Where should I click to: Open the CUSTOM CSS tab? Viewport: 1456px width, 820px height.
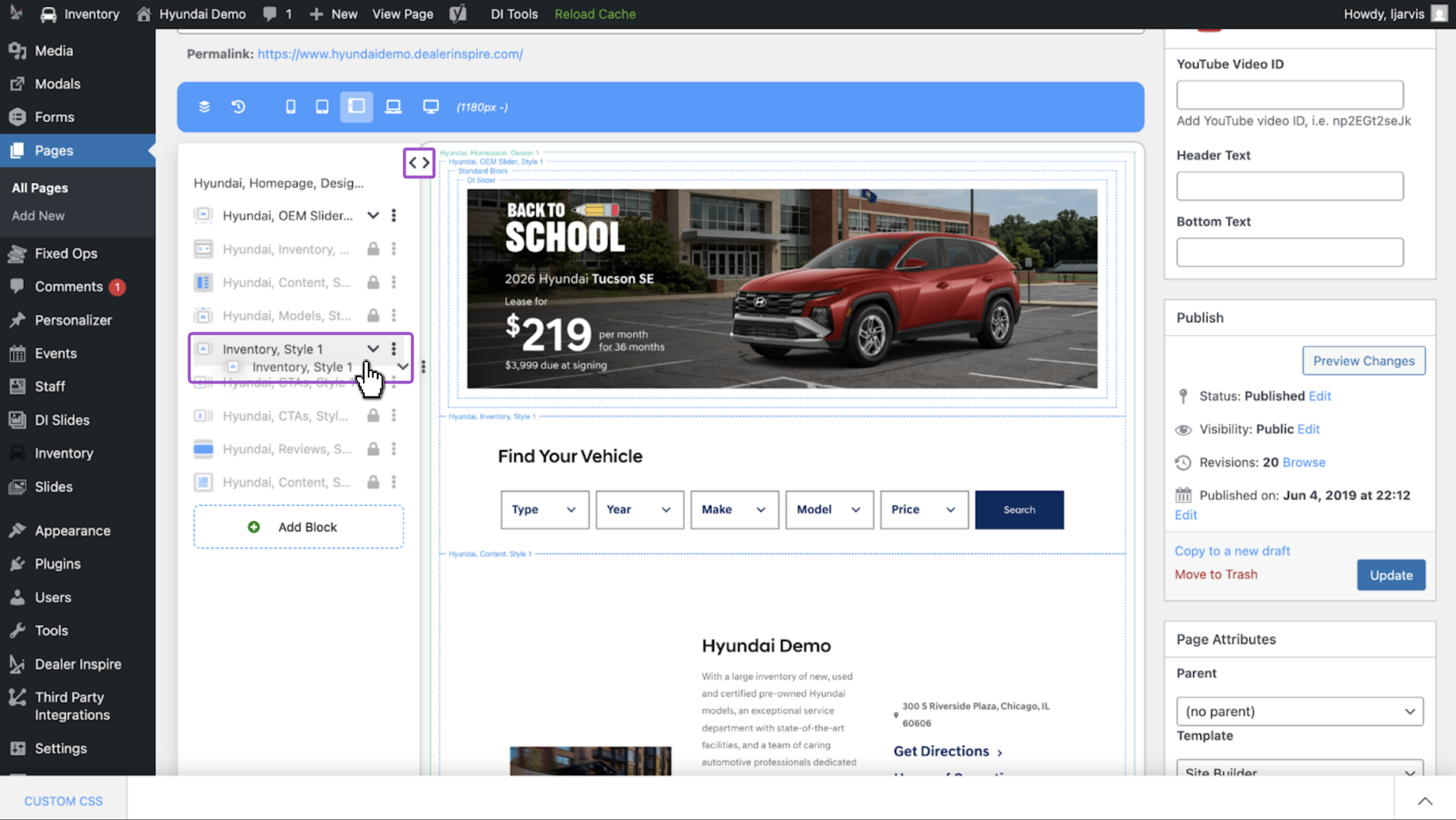(63, 801)
